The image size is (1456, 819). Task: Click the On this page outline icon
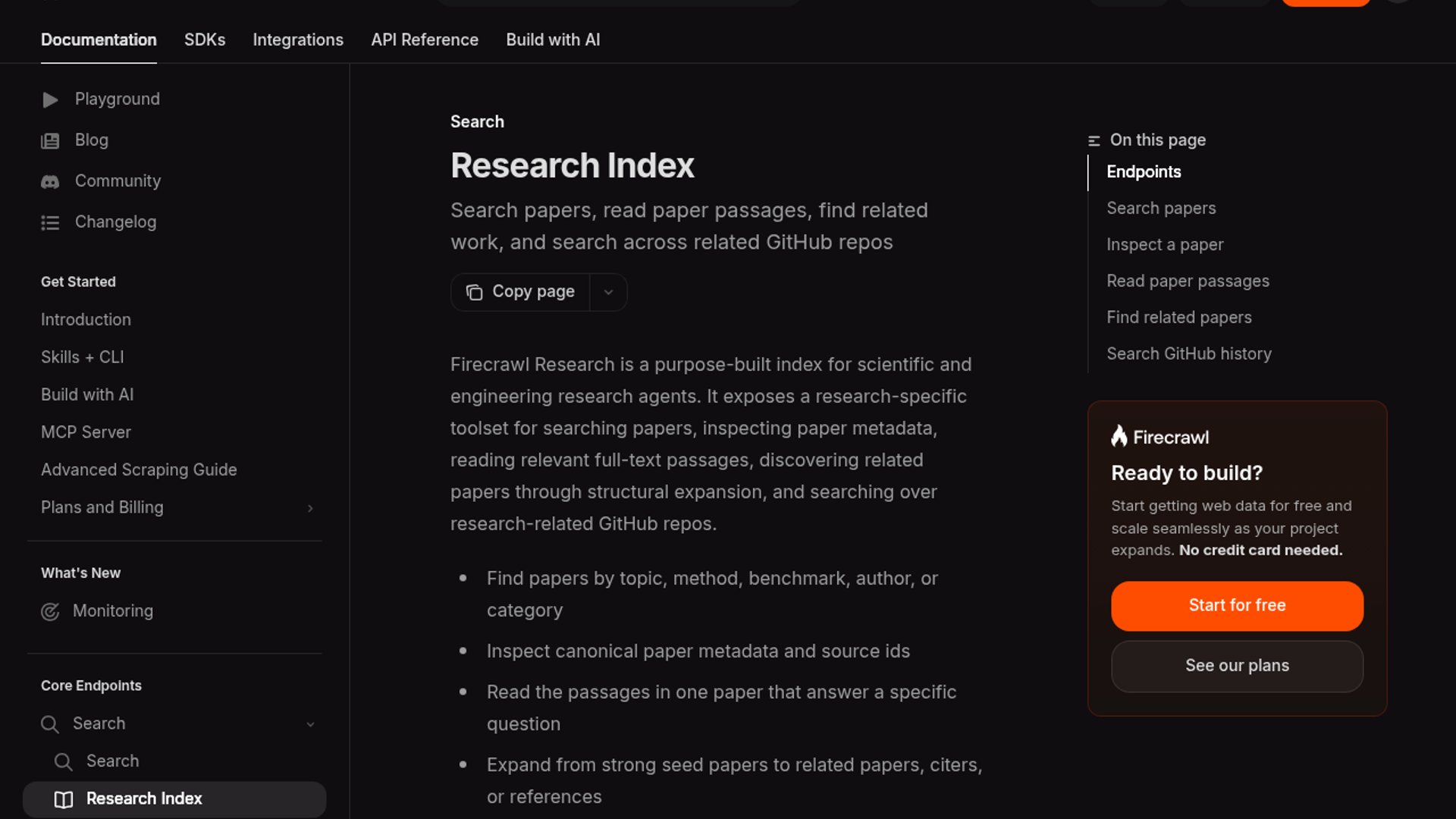[x=1094, y=141]
